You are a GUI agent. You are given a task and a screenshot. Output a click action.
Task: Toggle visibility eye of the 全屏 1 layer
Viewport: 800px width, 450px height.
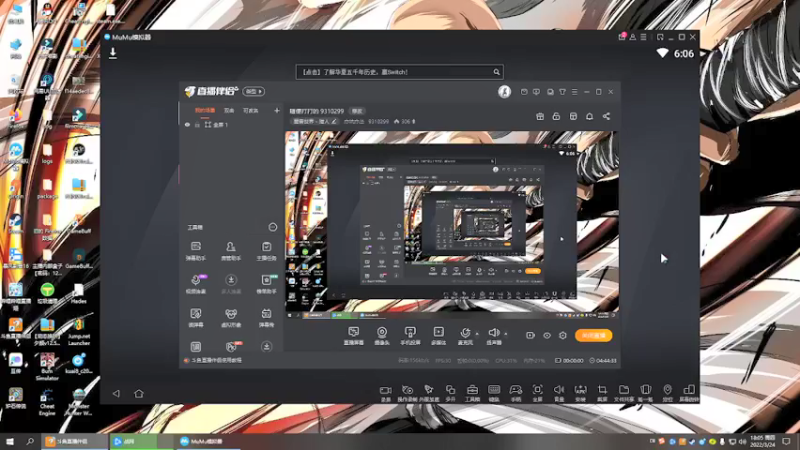pos(187,124)
